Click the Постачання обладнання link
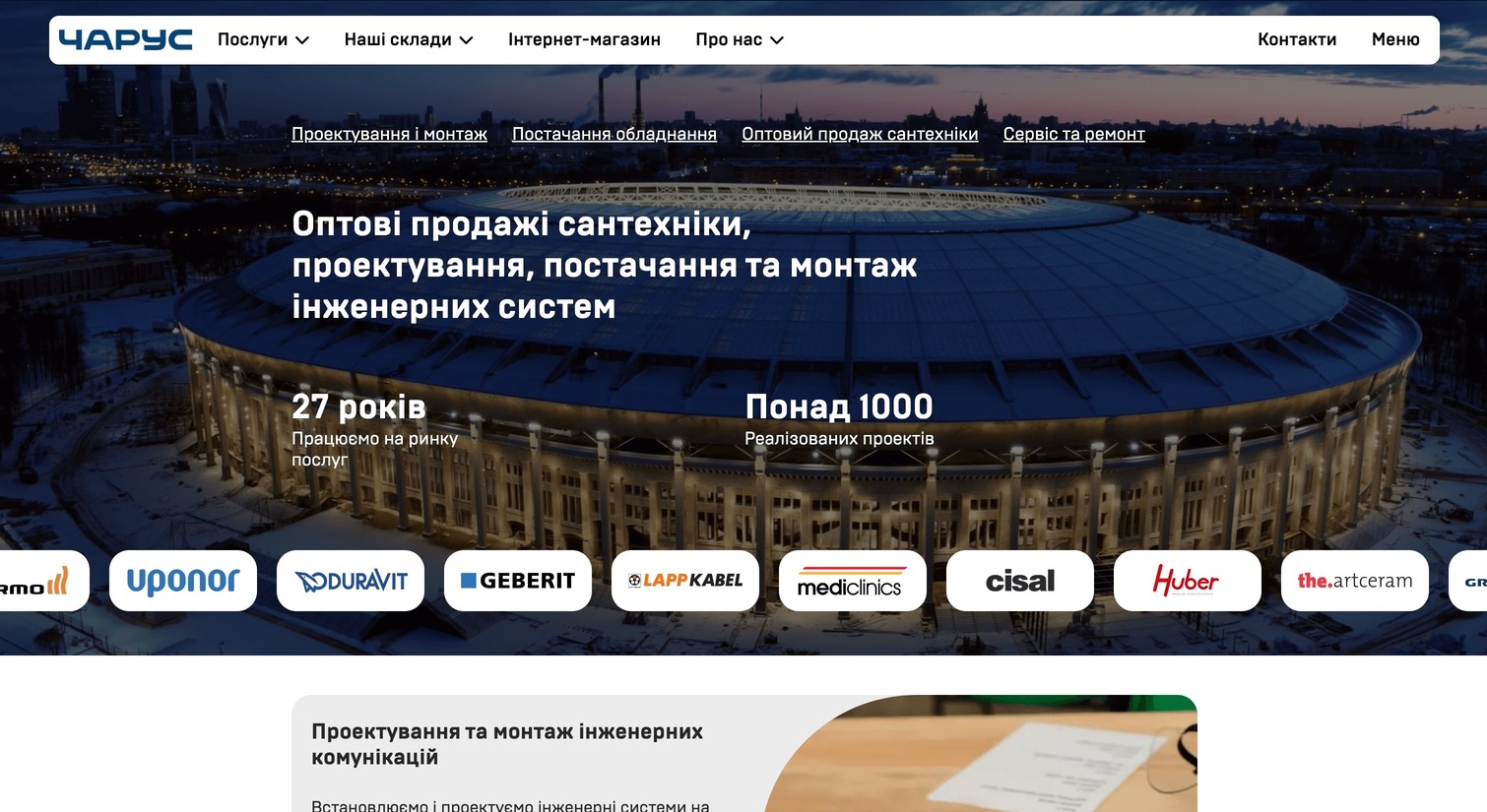Image resolution: width=1487 pixels, height=812 pixels. tap(614, 134)
